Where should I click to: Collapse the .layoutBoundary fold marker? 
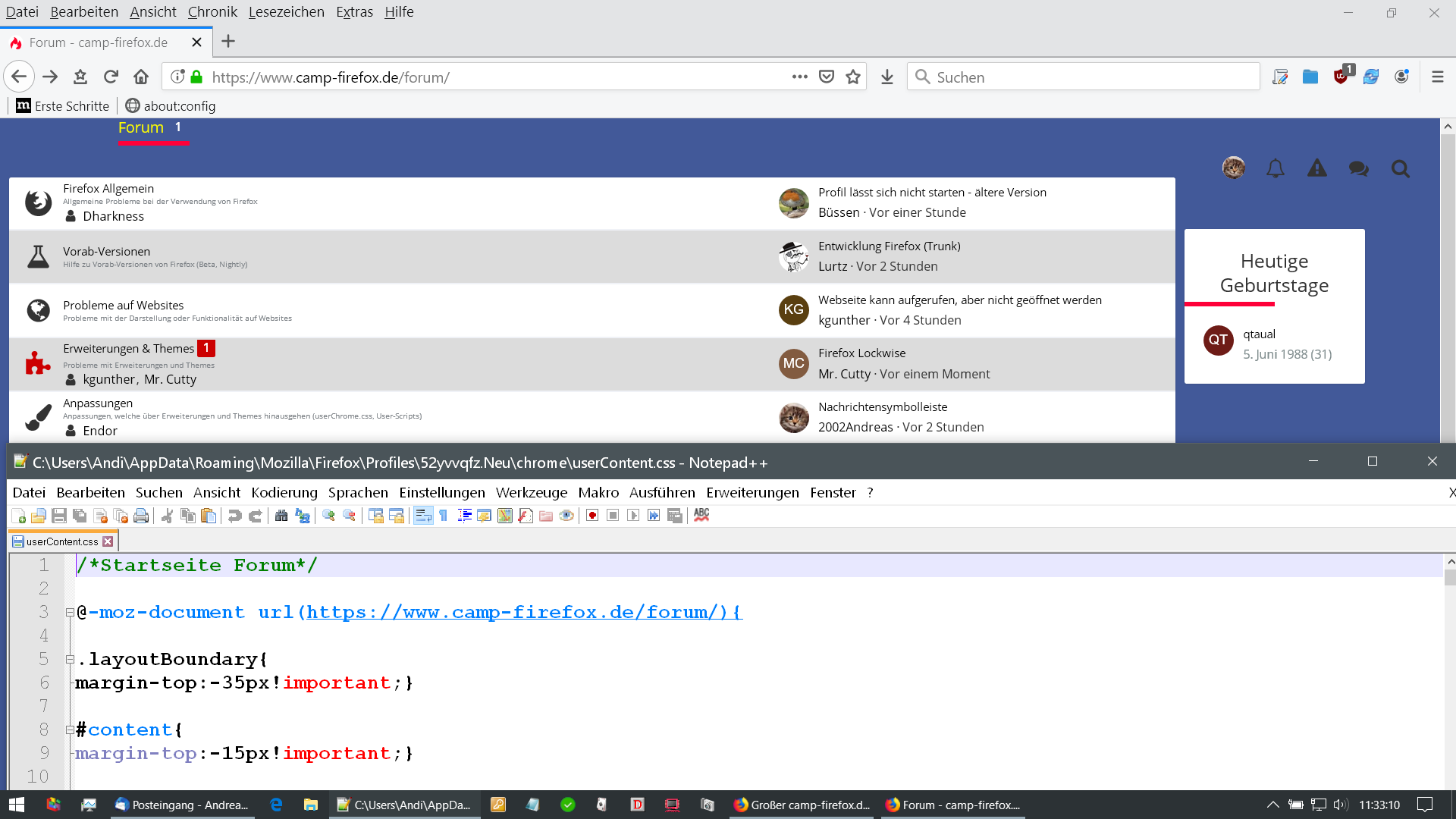tap(70, 660)
